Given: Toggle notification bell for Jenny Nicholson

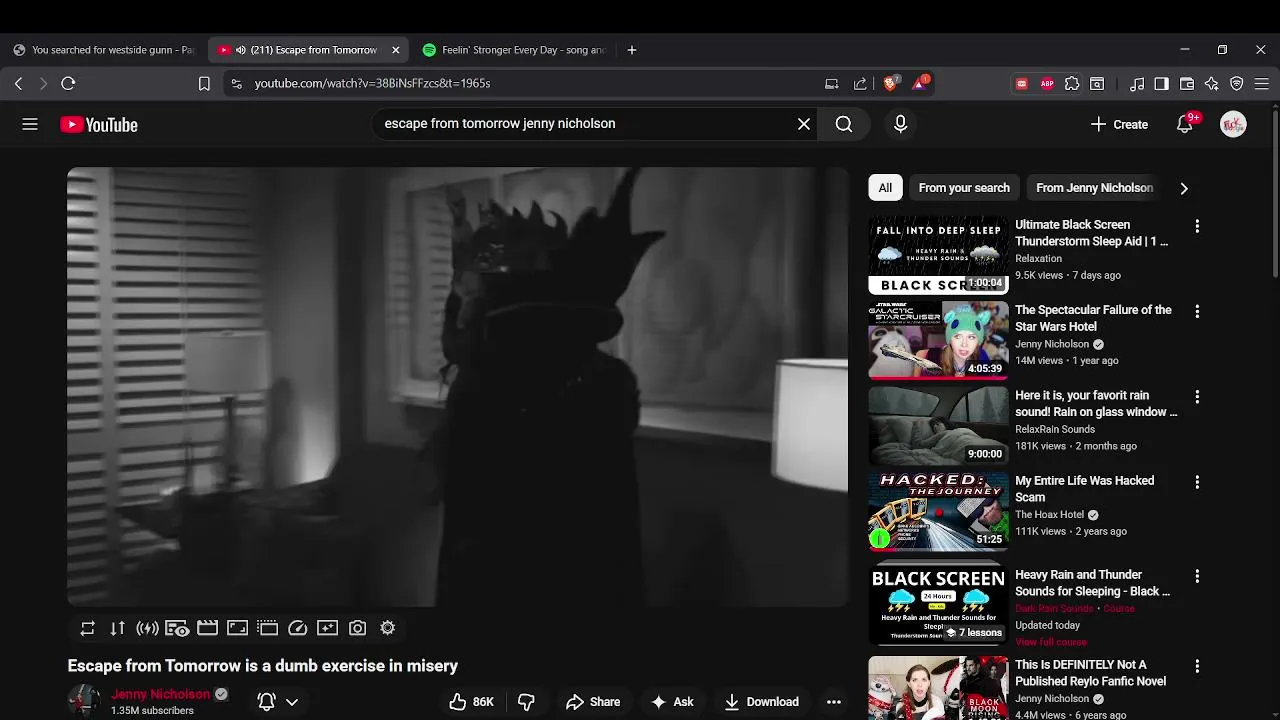Looking at the screenshot, I should 267,702.
